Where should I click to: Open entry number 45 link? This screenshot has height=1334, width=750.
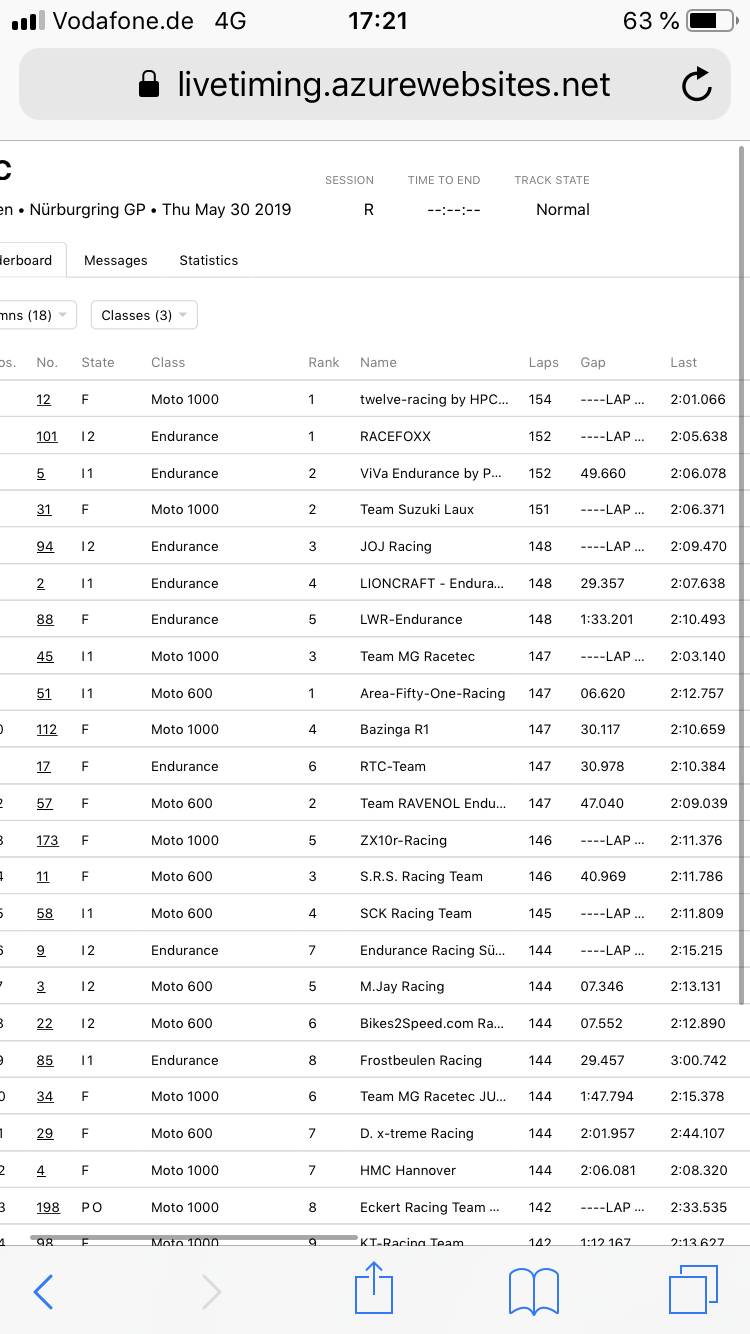45,656
